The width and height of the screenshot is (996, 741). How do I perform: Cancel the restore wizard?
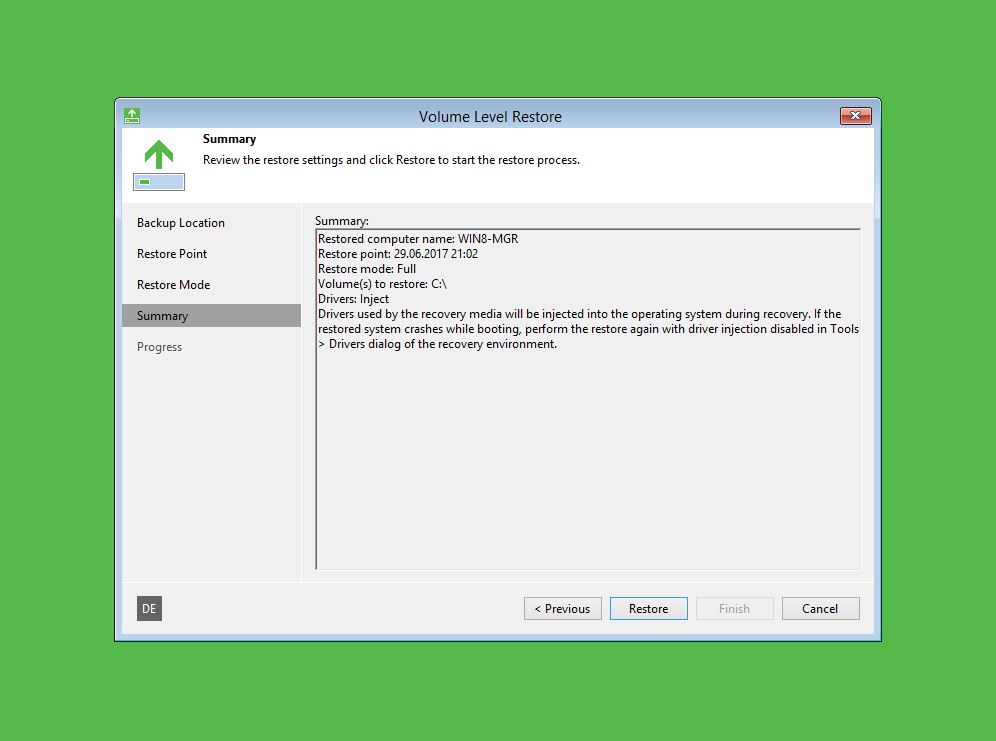(820, 608)
